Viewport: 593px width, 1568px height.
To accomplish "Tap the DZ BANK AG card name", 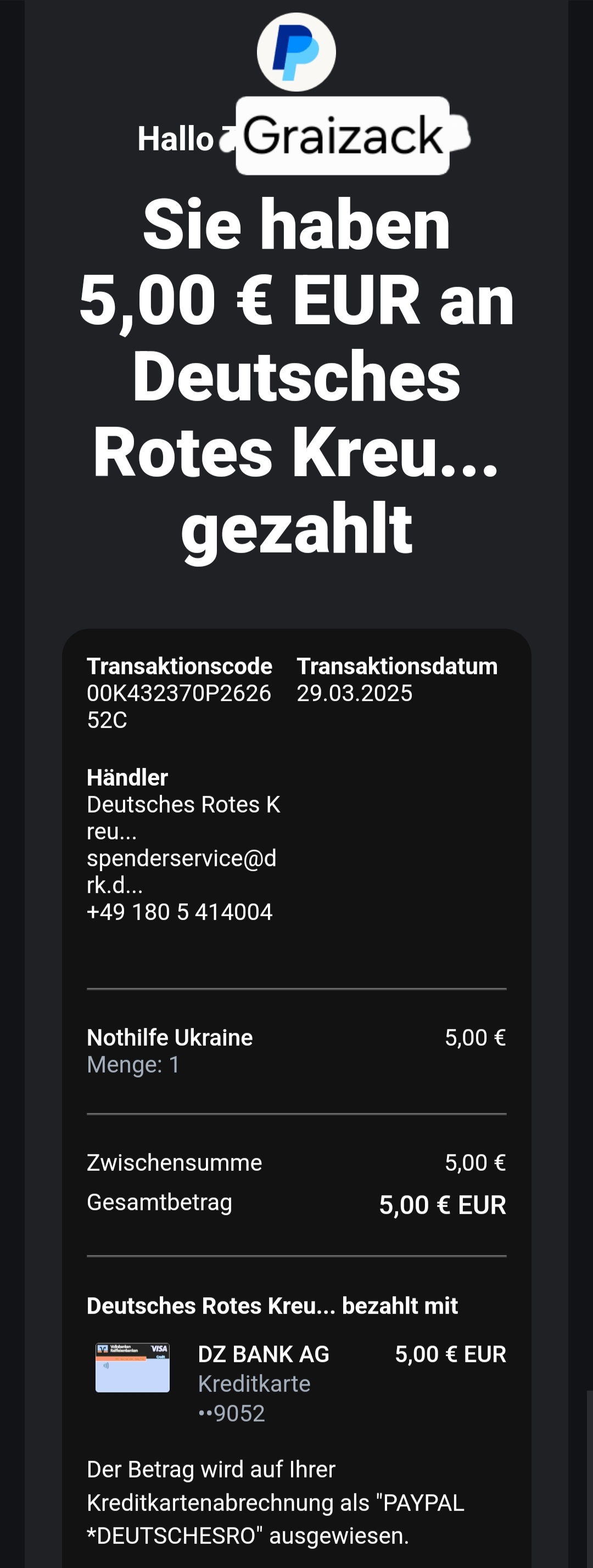I will coord(264,1353).
